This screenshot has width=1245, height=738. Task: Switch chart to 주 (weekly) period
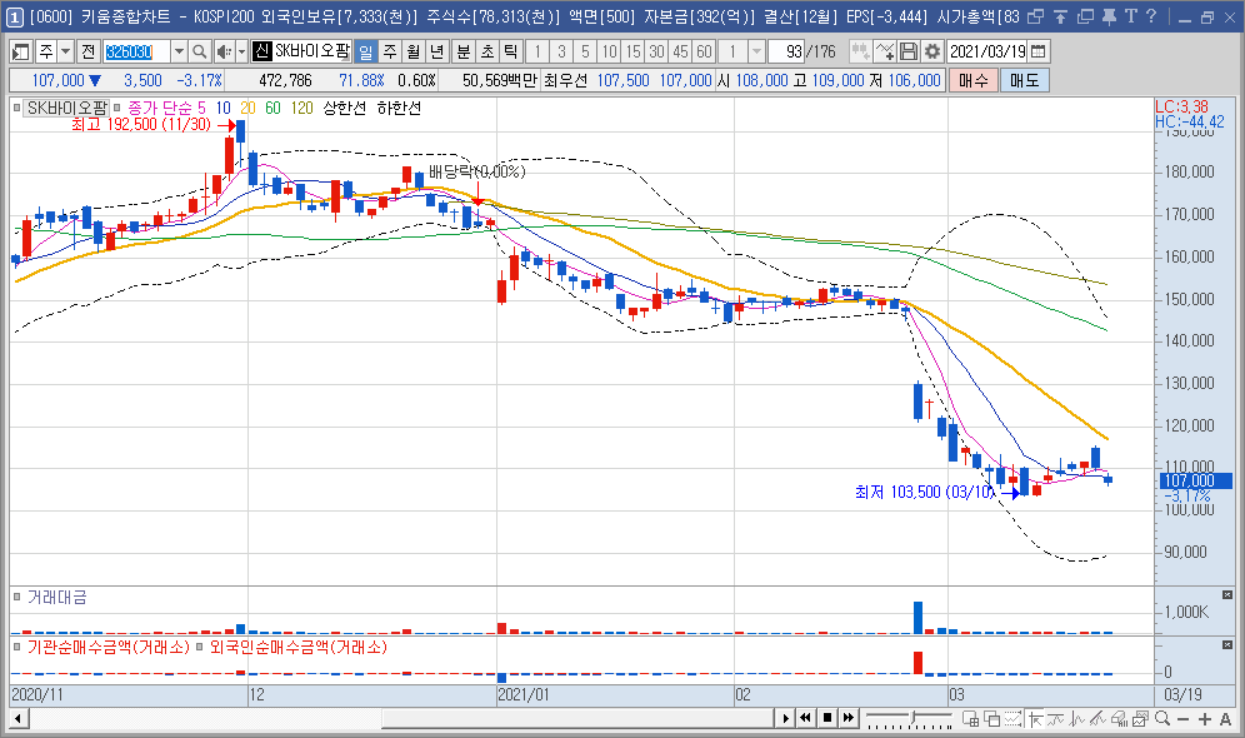[x=389, y=52]
